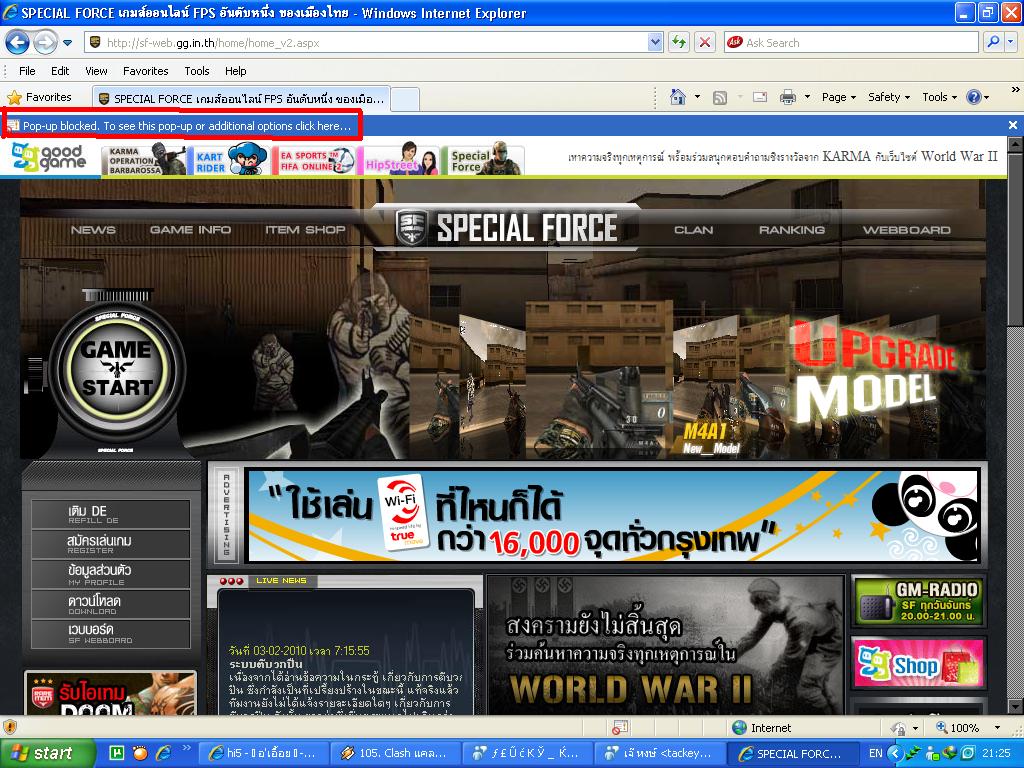Open the File menu
Screen dimensions: 1024x768
pyautogui.click(x=27, y=71)
